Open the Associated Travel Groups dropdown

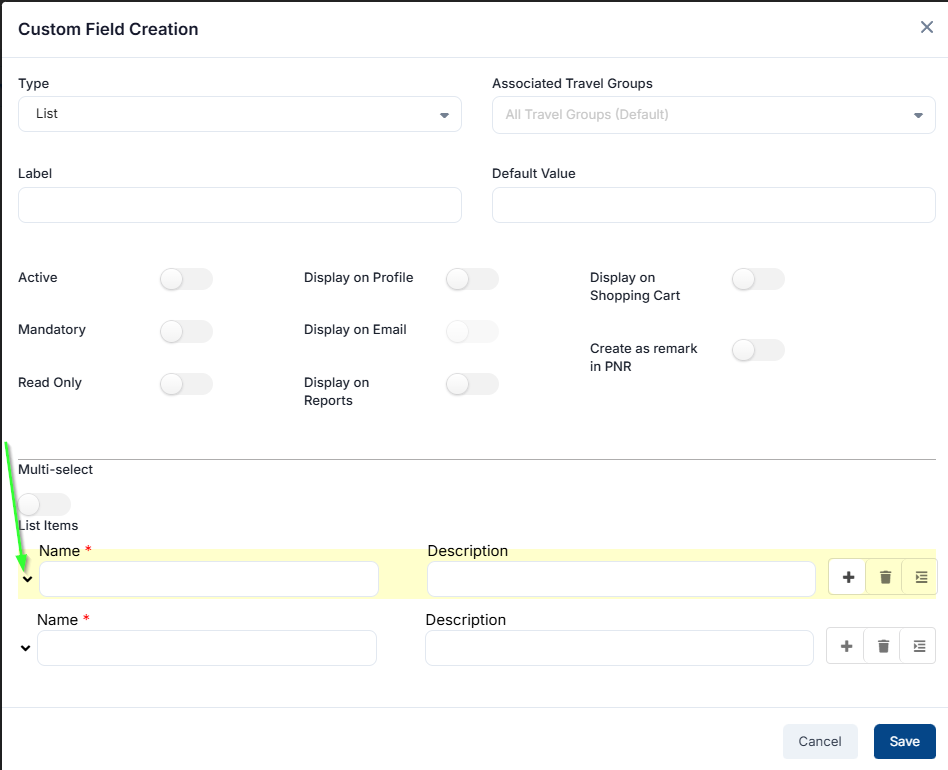(714, 115)
